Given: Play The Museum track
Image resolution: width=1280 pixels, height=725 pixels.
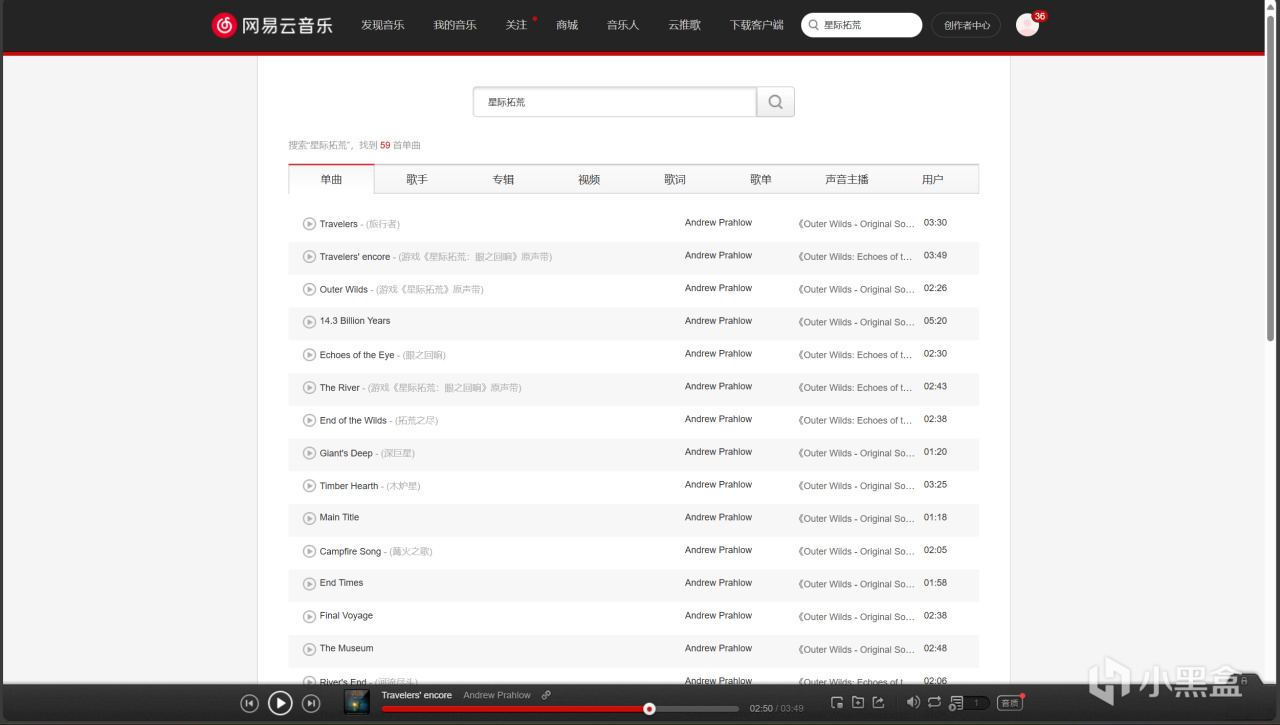Looking at the screenshot, I should pos(309,649).
